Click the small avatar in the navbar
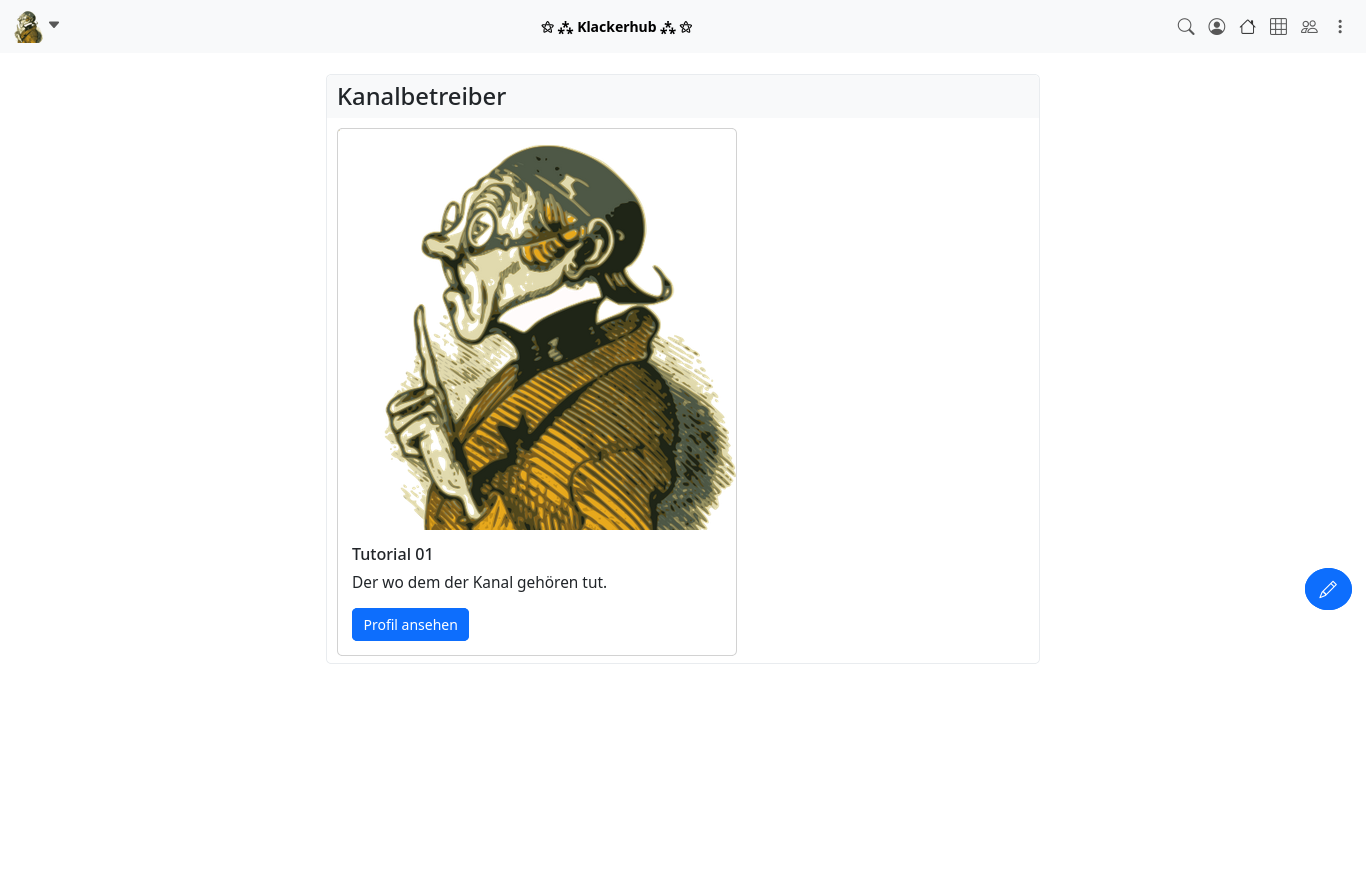The width and height of the screenshot is (1366, 885). [x=28, y=27]
